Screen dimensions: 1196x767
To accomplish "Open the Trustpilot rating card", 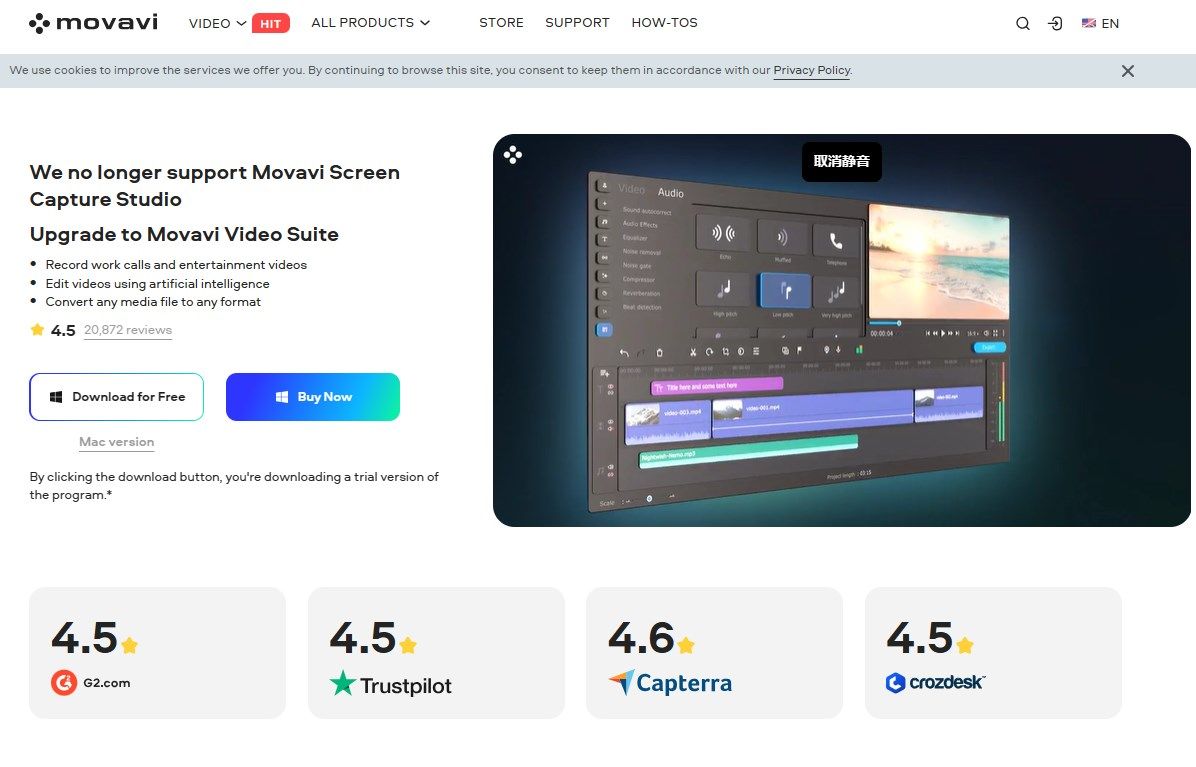I will pos(436,653).
